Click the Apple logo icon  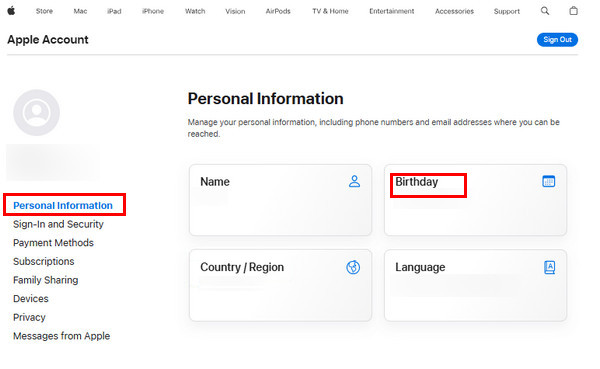tap(11, 11)
